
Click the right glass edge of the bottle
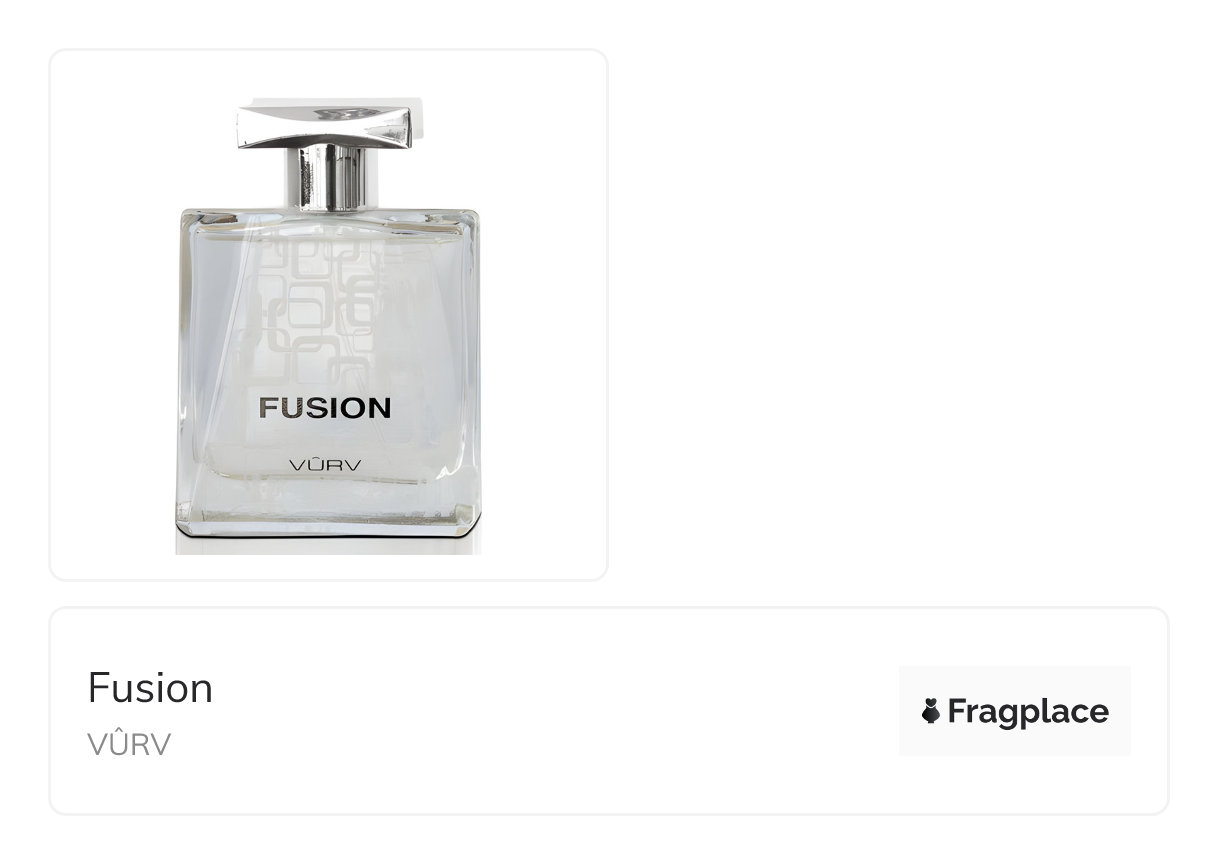click(x=472, y=370)
